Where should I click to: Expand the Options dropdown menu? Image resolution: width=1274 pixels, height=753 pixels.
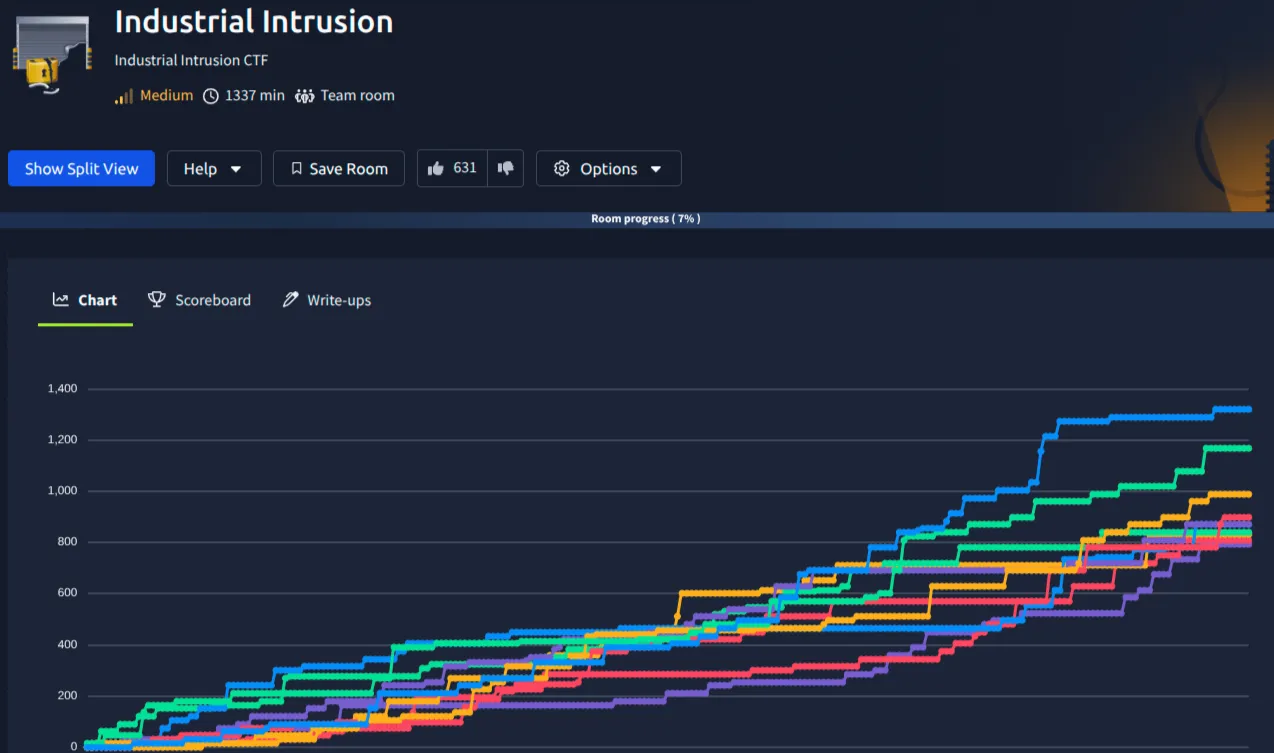click(x=608, y=168)
